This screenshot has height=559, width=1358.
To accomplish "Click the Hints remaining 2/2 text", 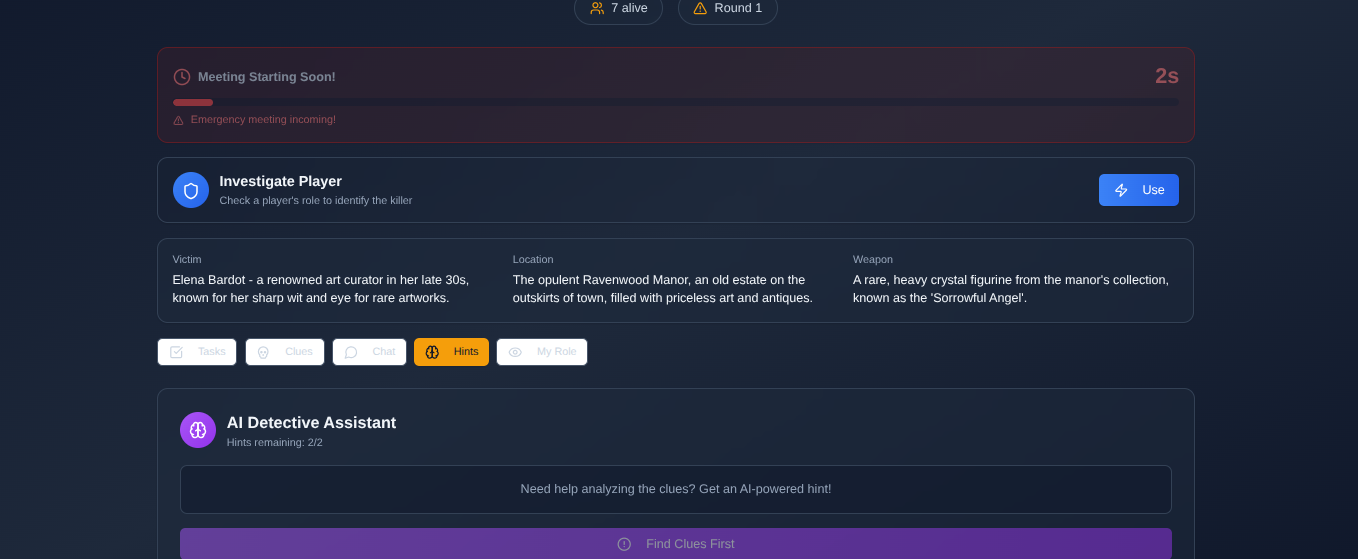I will (275, 442).
